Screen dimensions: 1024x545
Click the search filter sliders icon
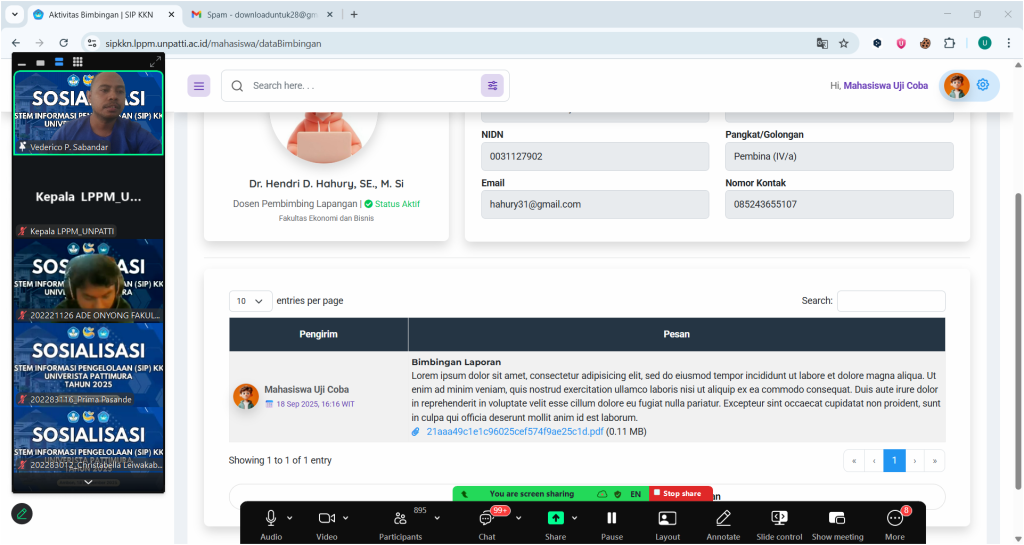coord(492,86)
